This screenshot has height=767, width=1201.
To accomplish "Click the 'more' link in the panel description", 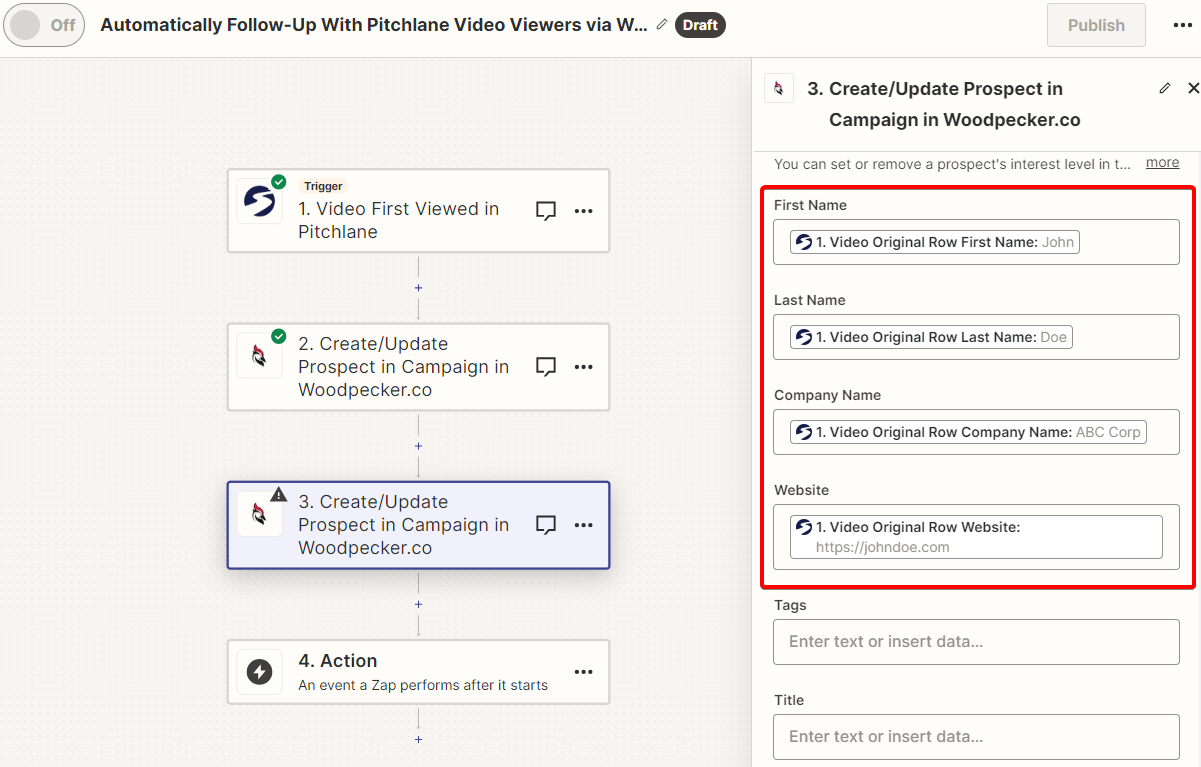I will (1162, 162).
